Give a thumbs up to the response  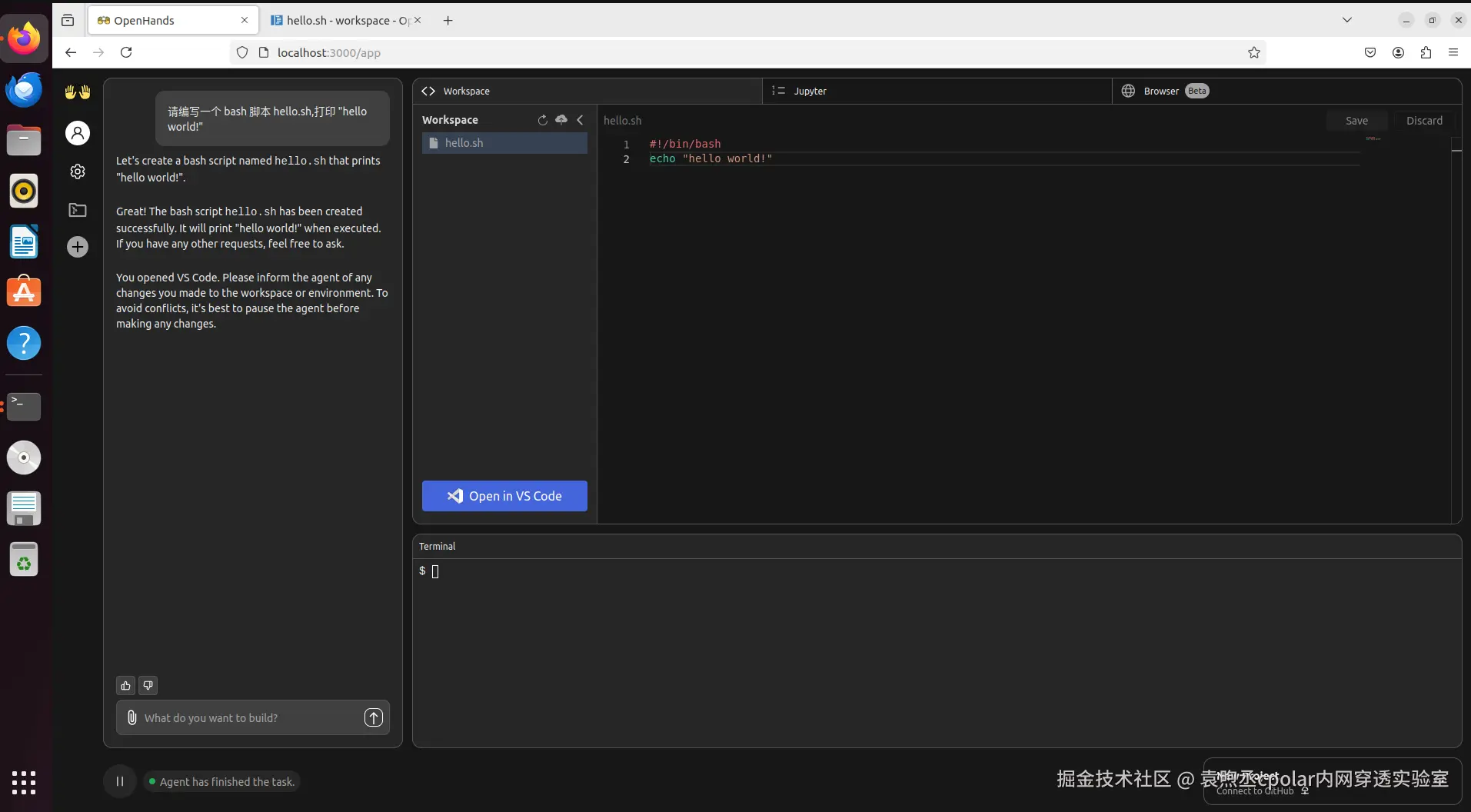(126, 685)
